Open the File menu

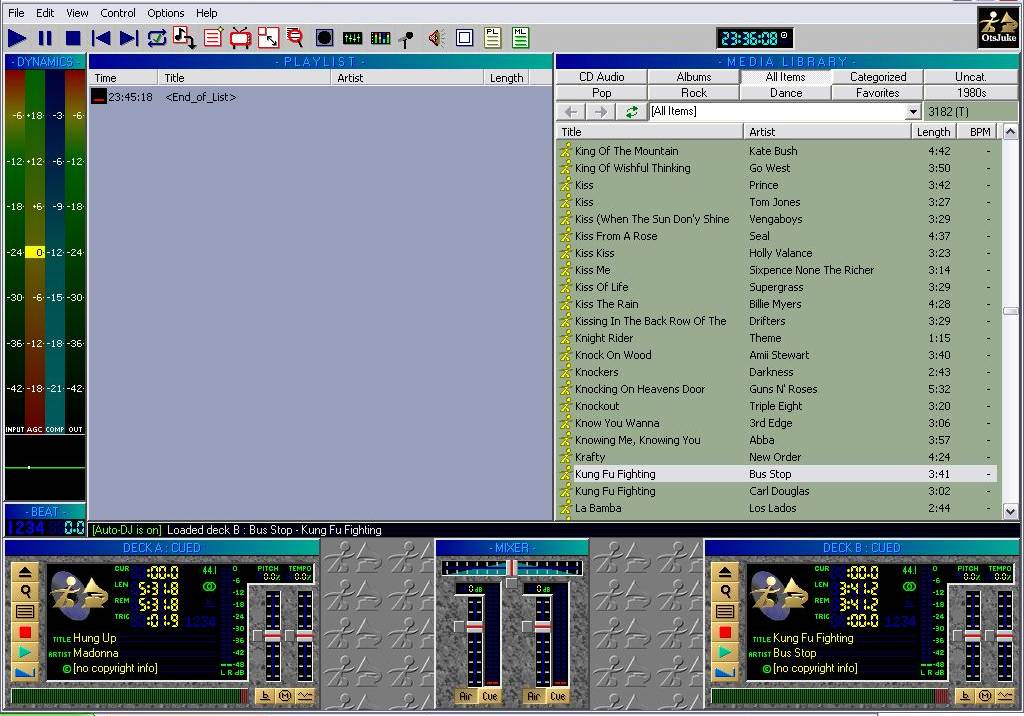point(16,13)
